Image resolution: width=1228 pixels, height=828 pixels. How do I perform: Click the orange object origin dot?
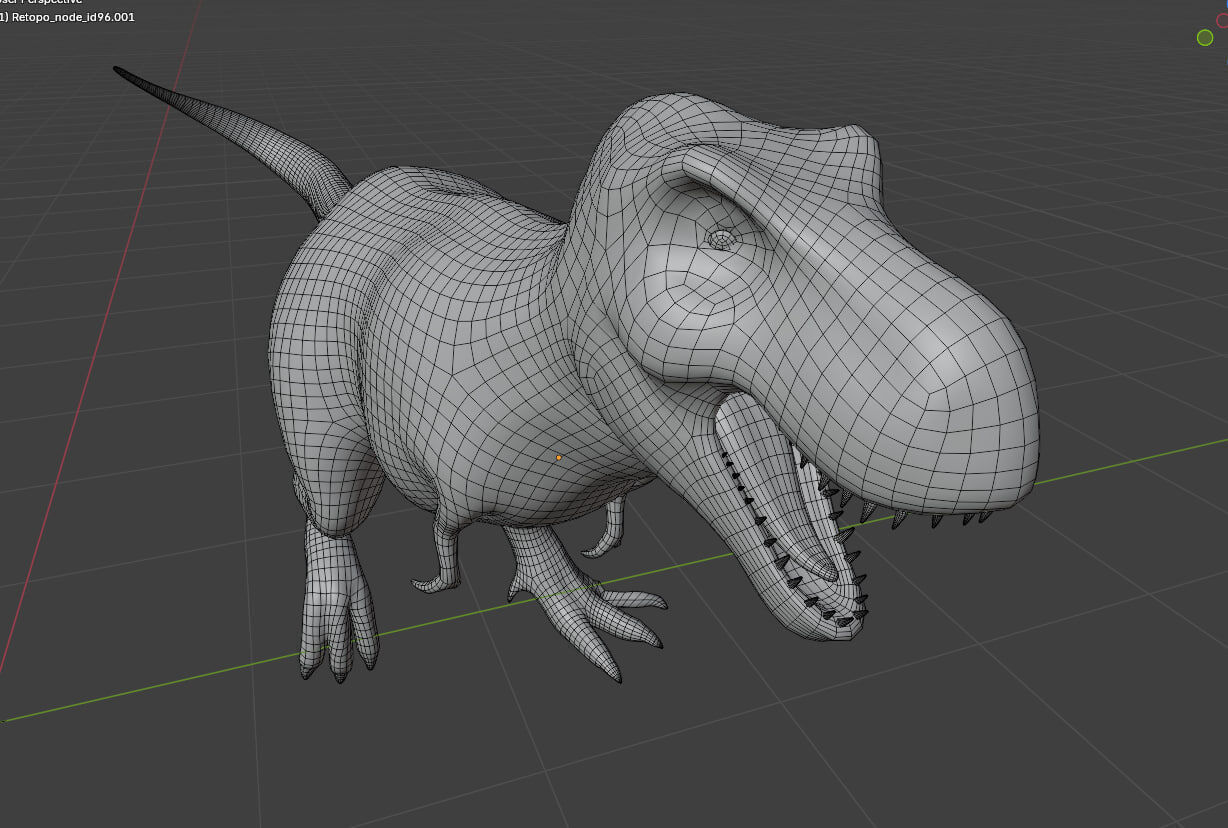[558, 457]
